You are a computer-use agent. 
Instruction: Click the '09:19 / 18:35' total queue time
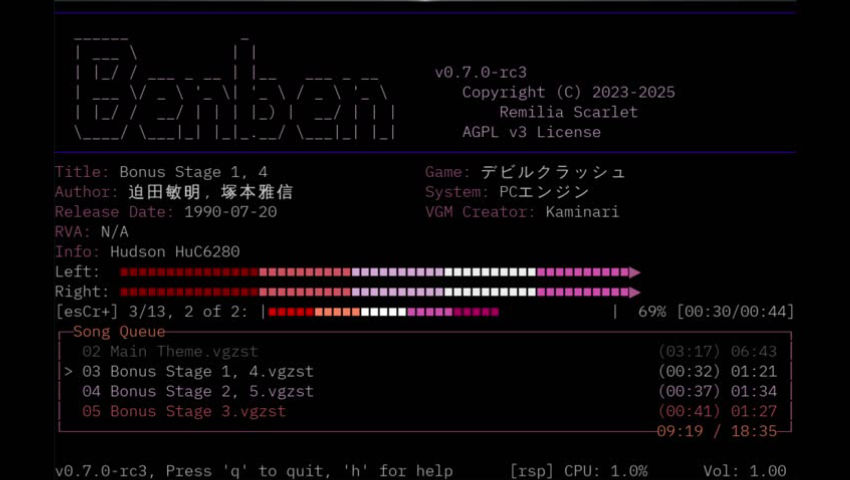coord(717,431)
